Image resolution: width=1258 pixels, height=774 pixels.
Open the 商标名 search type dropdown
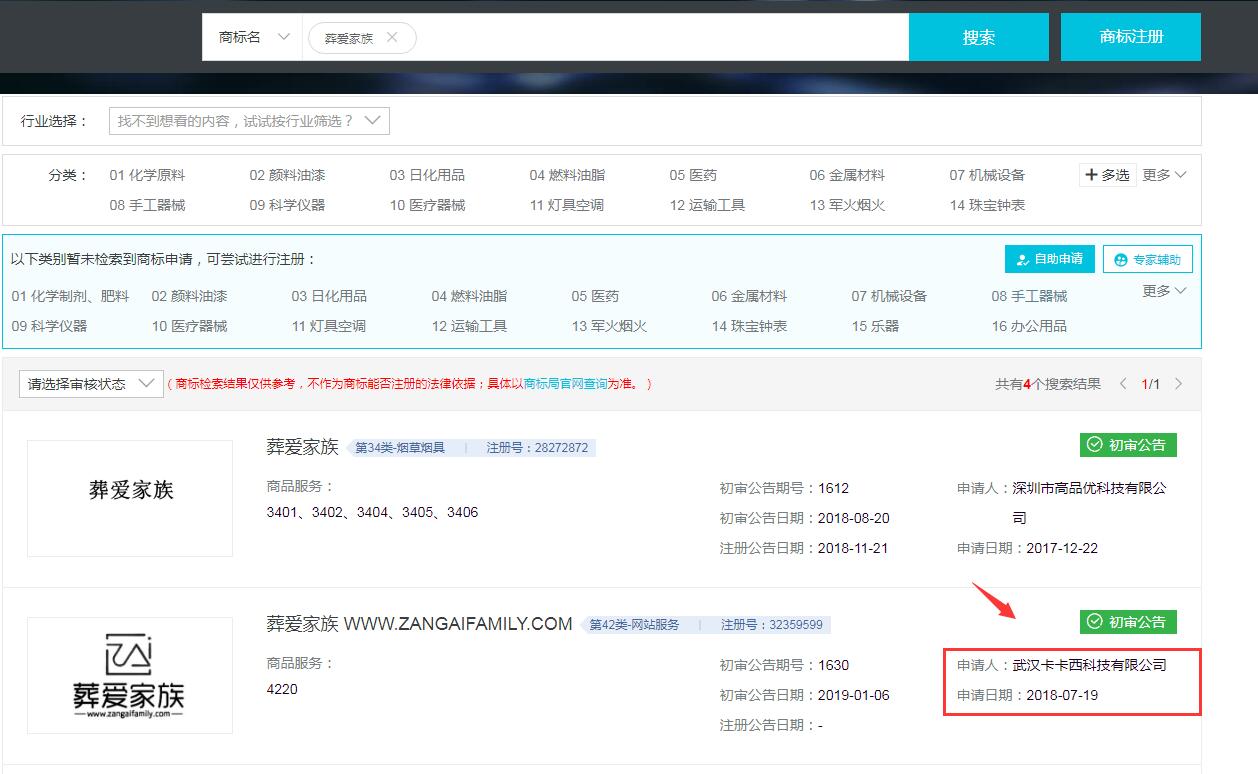pos(253,37)
